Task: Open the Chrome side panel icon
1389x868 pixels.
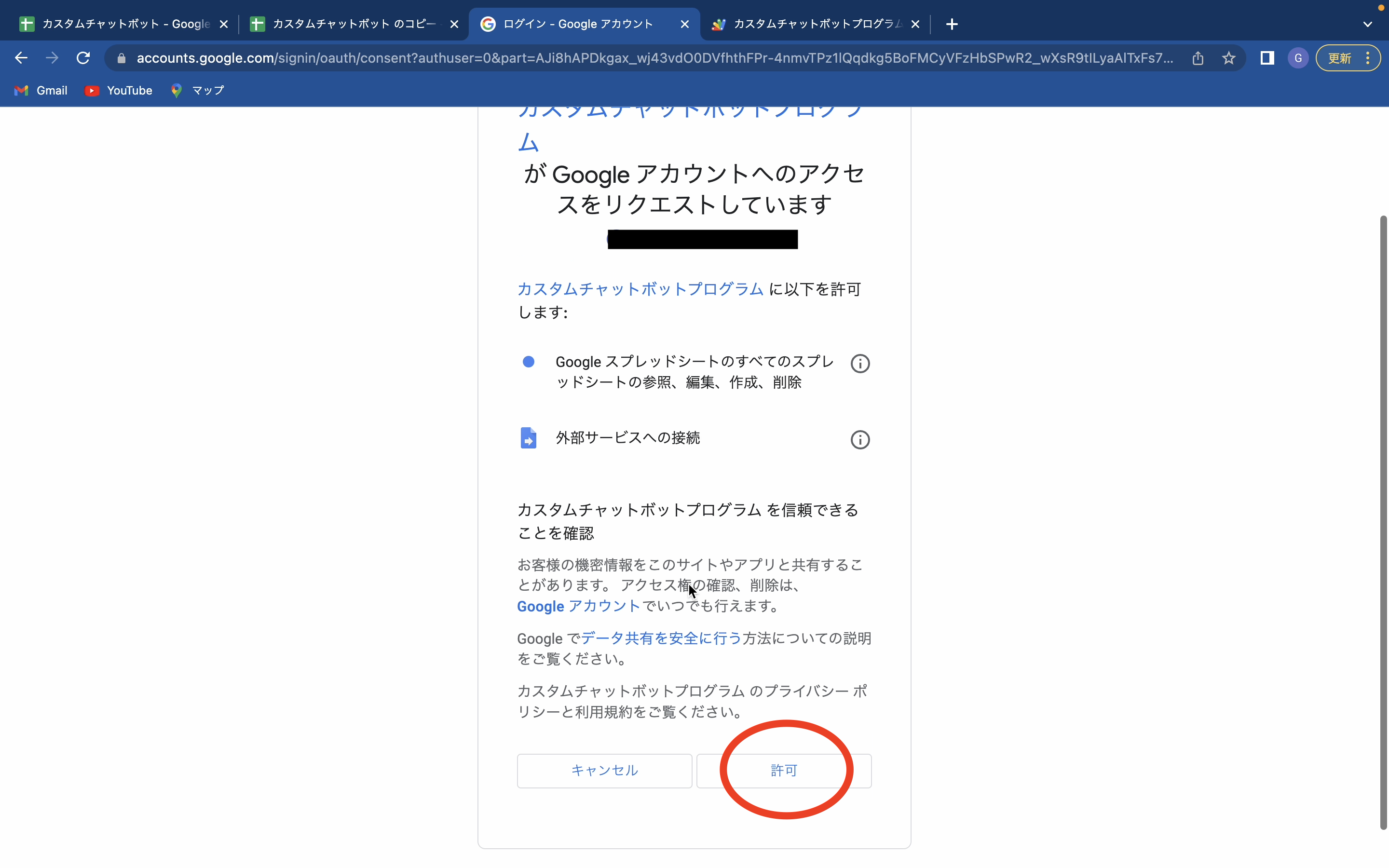Action: pos(1267,57)
